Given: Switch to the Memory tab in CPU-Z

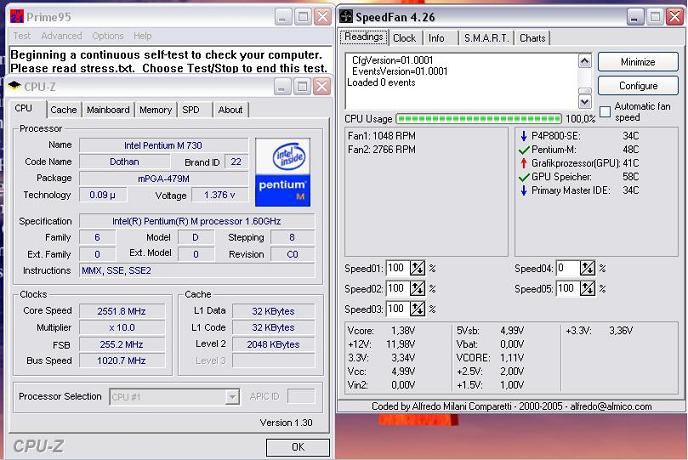Looking at the screenshot, I should 155,110.
